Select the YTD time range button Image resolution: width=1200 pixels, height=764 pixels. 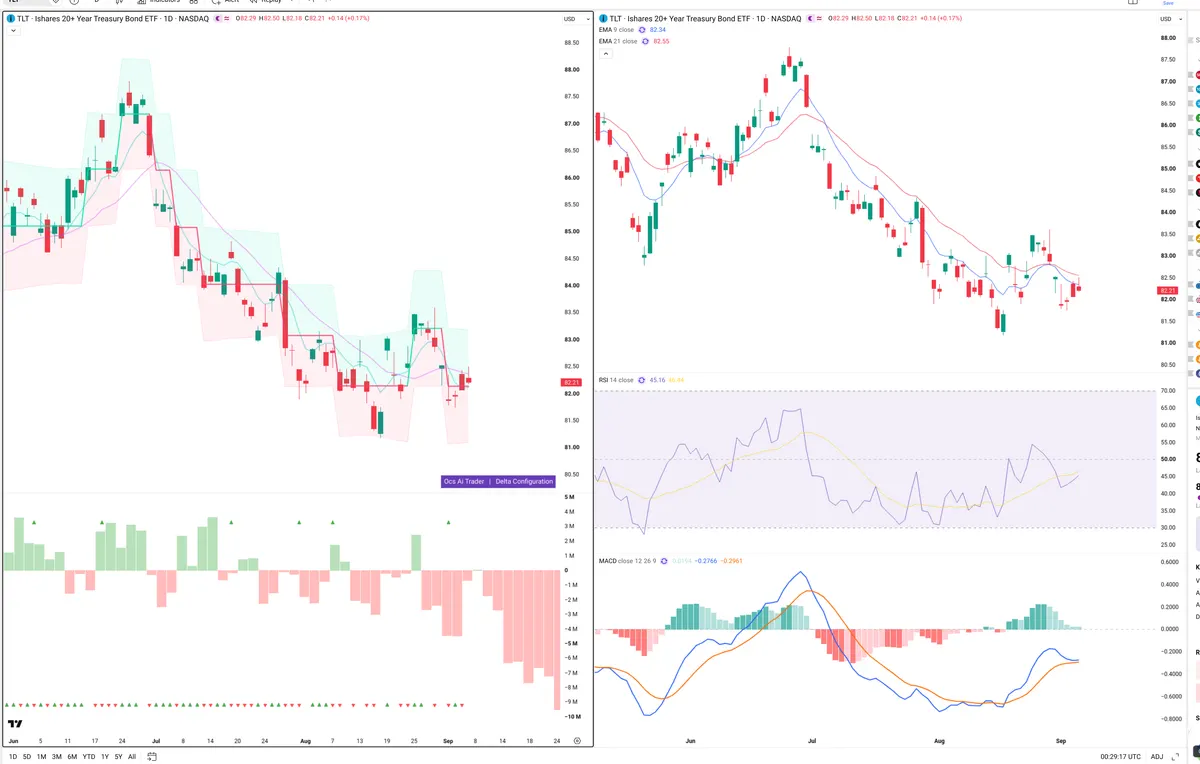(x=89, y=757)
